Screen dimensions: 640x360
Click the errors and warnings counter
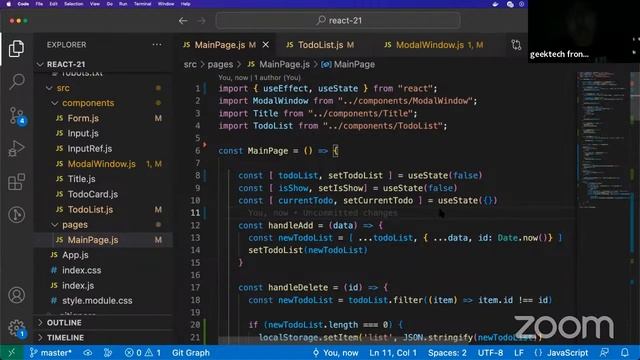[142, 353]
